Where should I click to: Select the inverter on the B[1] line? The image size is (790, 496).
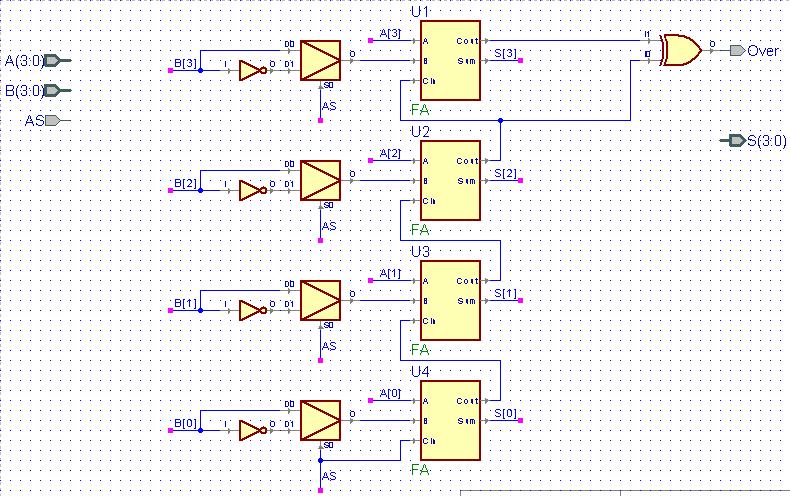click(x=252, y=311)
